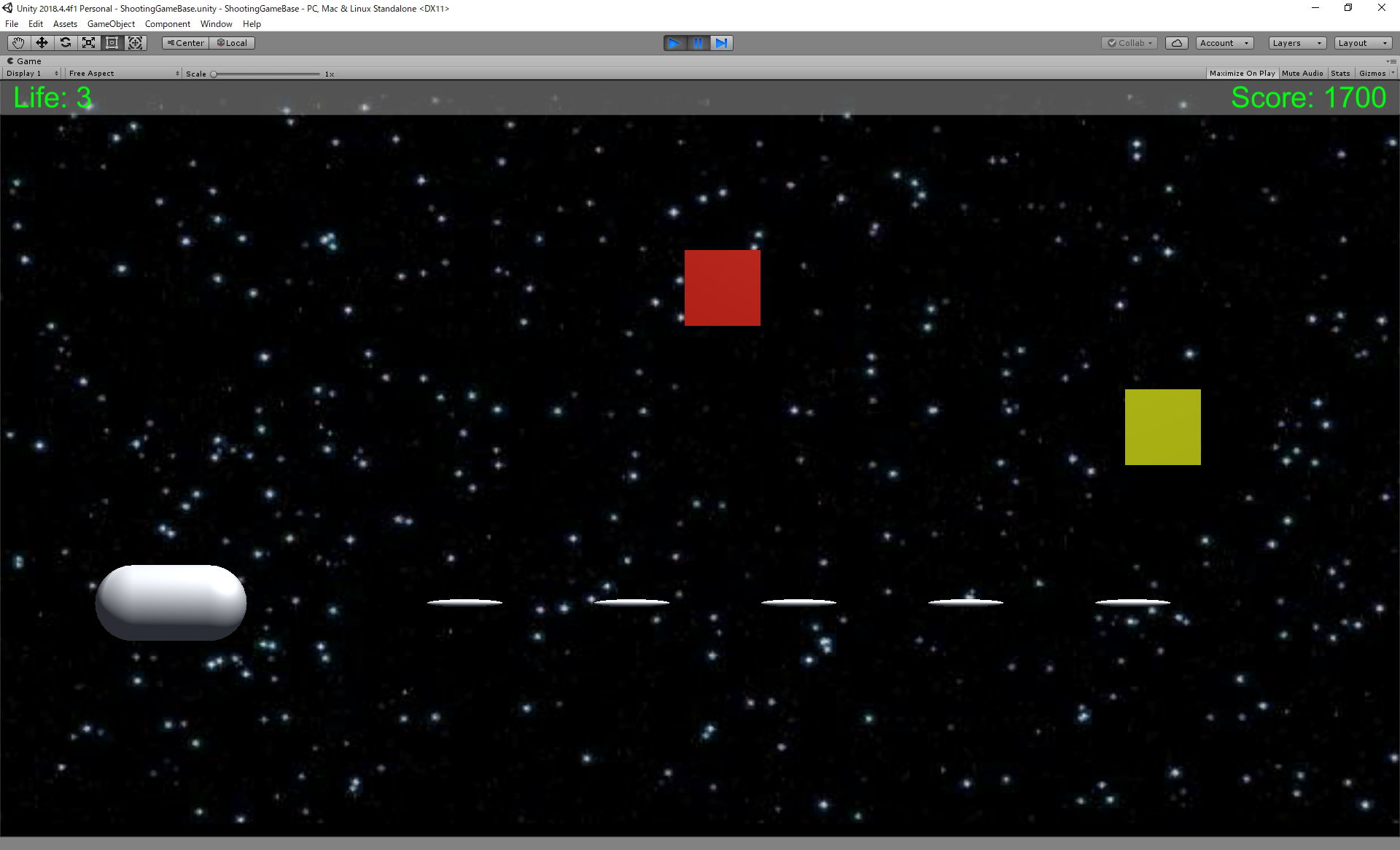1400x850 pixels.
Task: Stop play mode with Play button
Action: [x=674, y=43]
